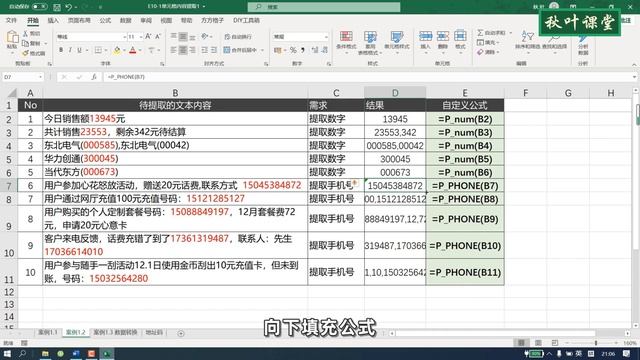Apply the yellow fill color bucket

click(117, 51)
